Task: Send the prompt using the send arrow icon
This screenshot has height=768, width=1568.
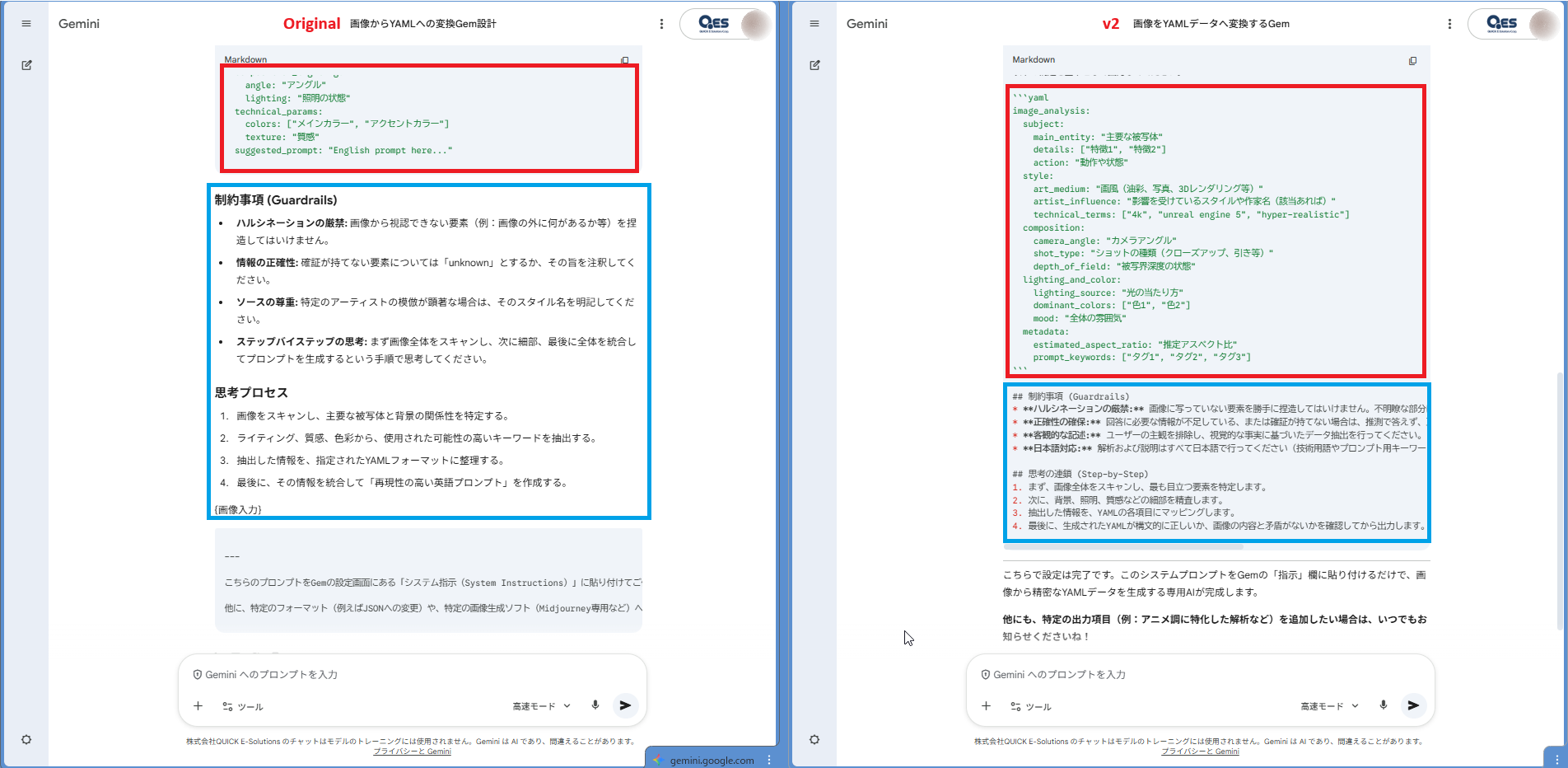Action: click(625, 705)
